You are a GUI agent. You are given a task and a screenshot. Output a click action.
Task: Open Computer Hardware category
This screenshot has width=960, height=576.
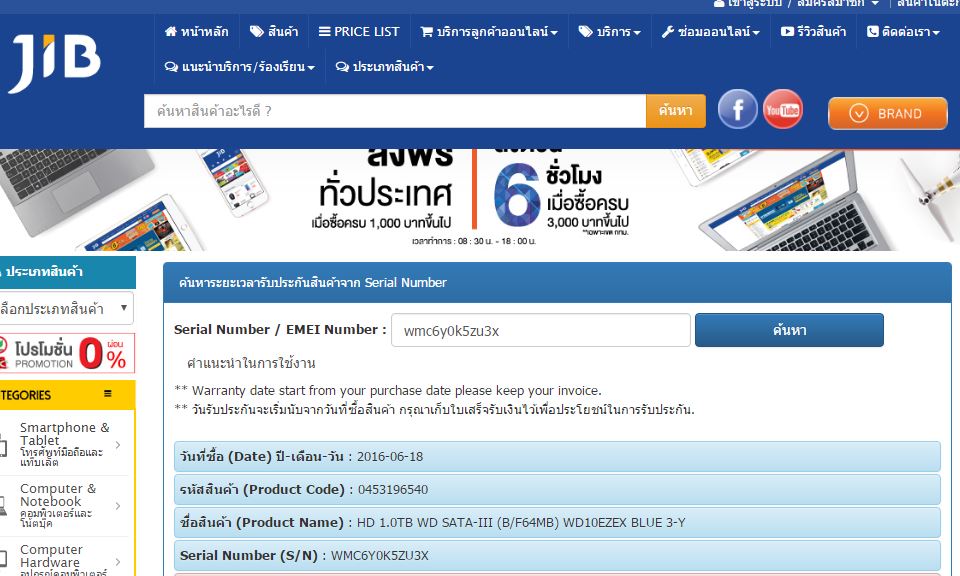click(64, 559)
